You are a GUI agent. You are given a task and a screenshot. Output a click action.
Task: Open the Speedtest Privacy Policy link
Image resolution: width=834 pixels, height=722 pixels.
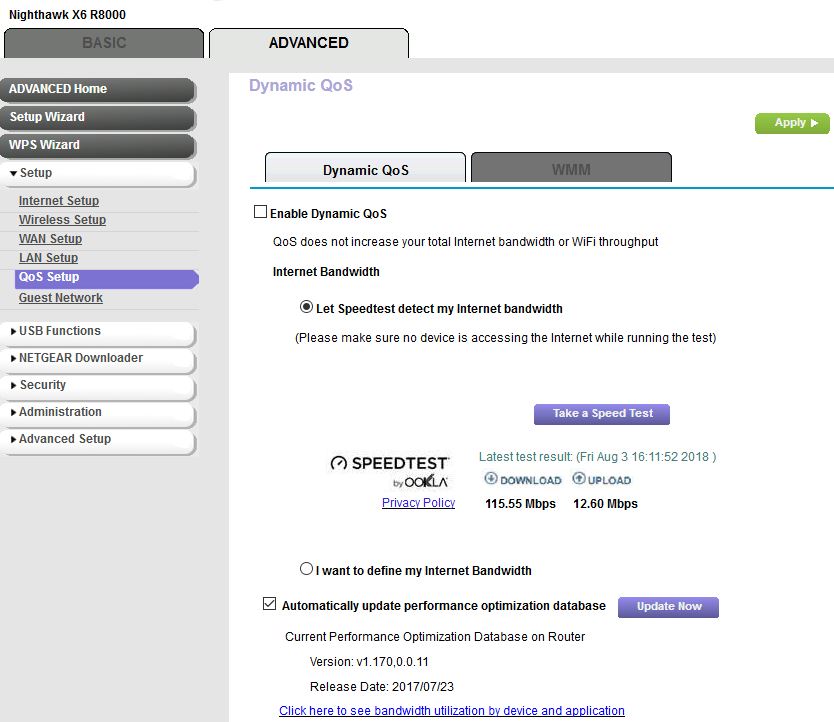pos(418,503)
